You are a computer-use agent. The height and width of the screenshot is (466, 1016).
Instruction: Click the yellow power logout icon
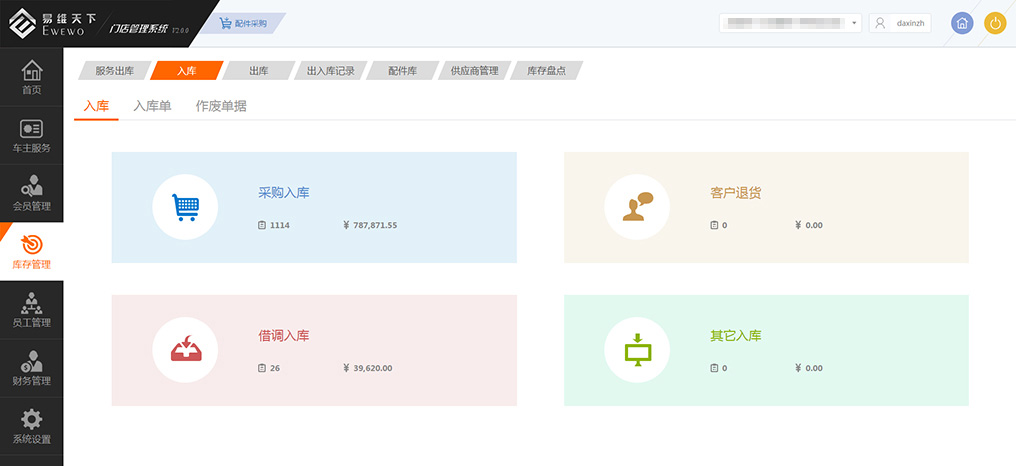coord(995,23)
